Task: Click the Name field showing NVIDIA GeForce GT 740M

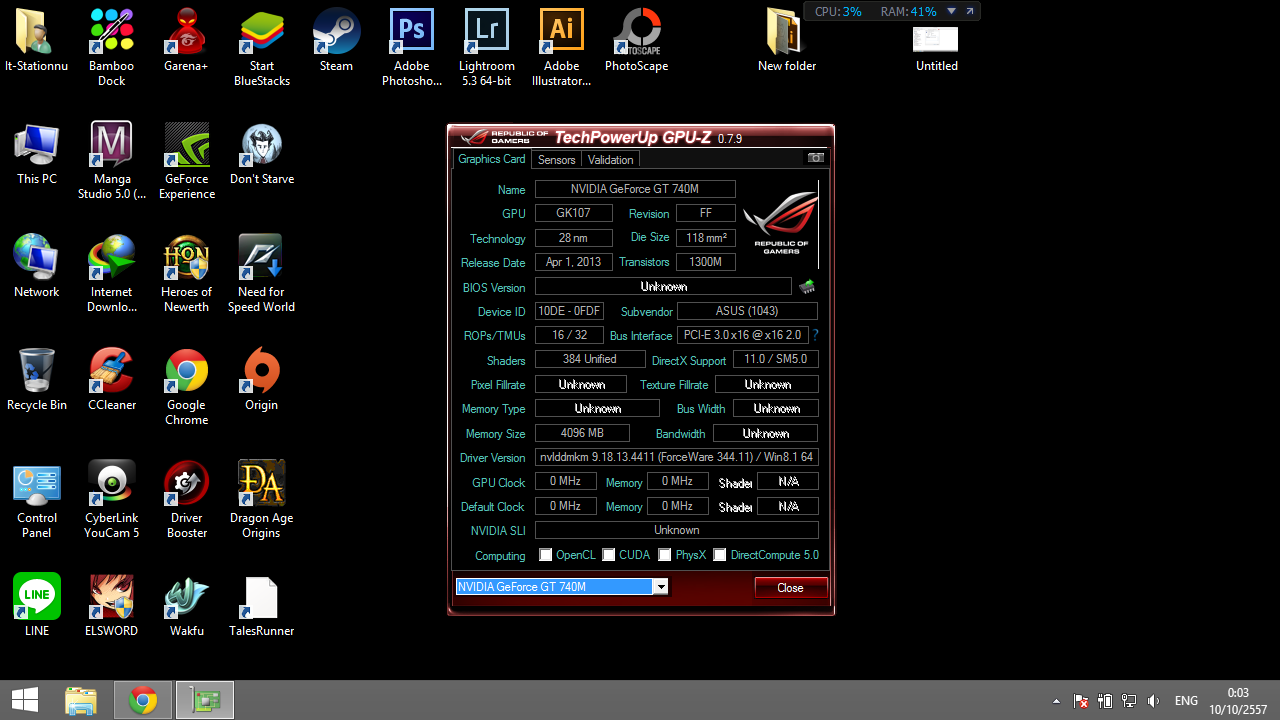Action: (635, 189)
